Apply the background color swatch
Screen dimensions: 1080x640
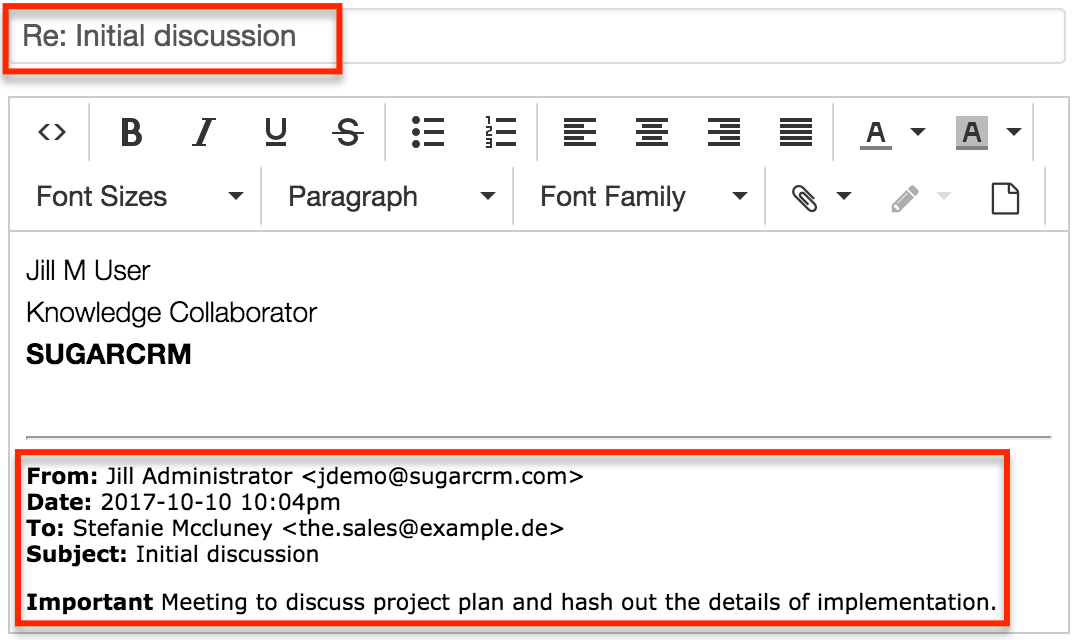[972, 132]
